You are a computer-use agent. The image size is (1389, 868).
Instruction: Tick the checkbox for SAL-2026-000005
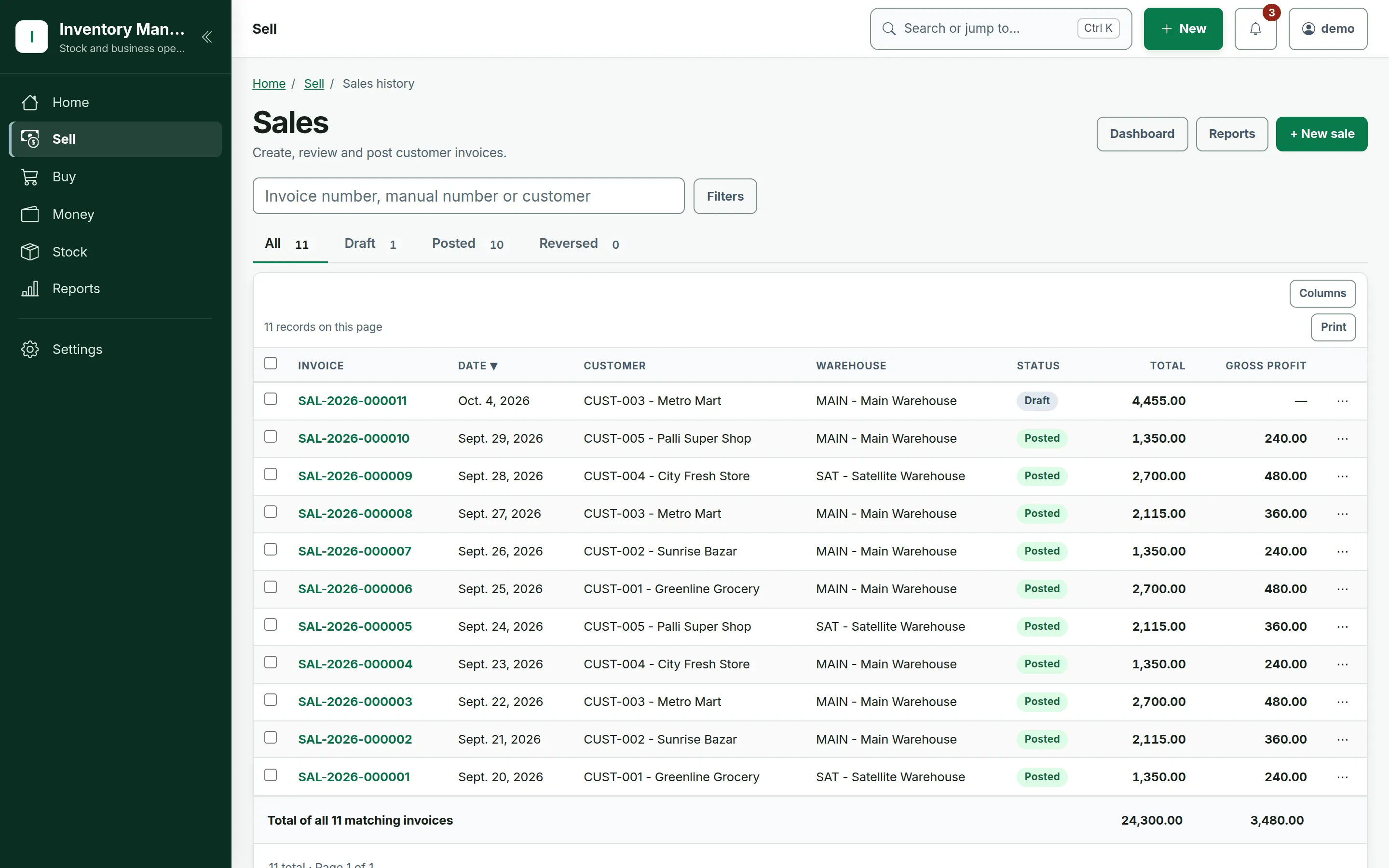coord(271,624)
